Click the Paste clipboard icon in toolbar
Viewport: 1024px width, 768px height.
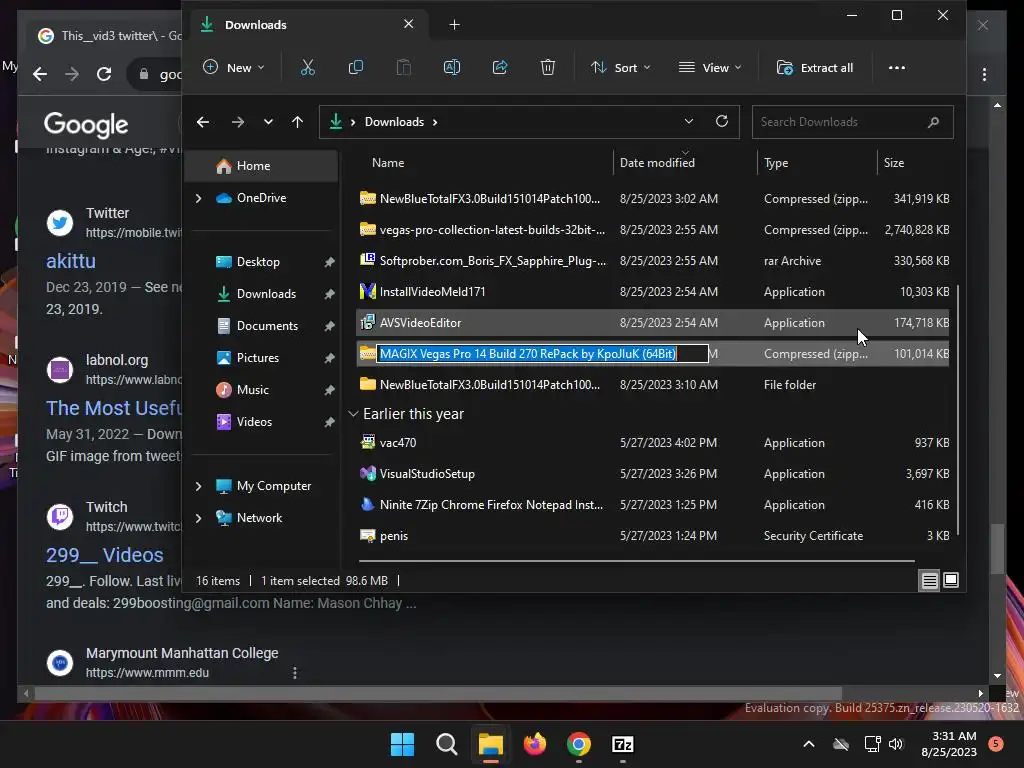click(404, 67)
